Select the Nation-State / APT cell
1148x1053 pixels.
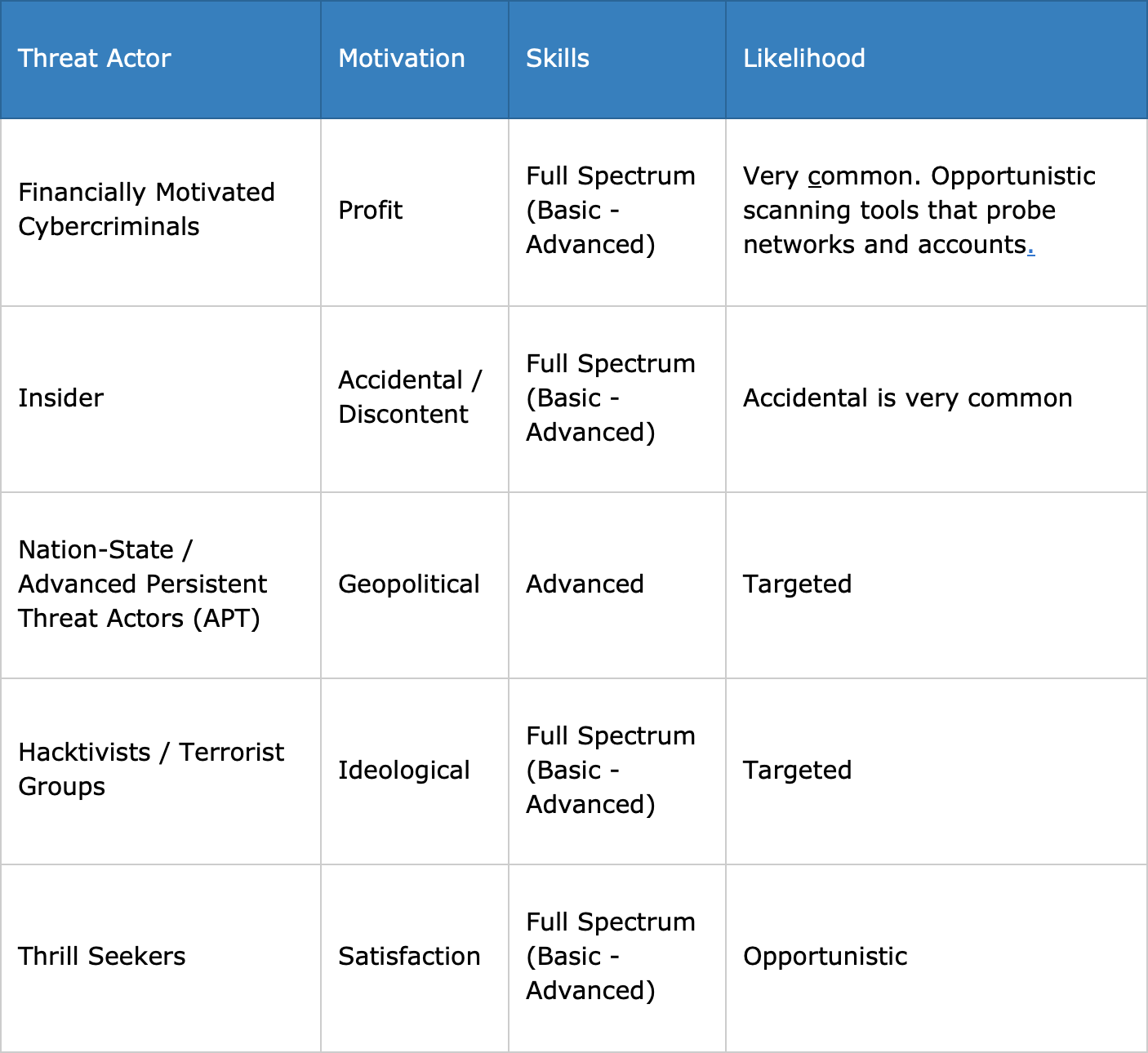(160, 585)
